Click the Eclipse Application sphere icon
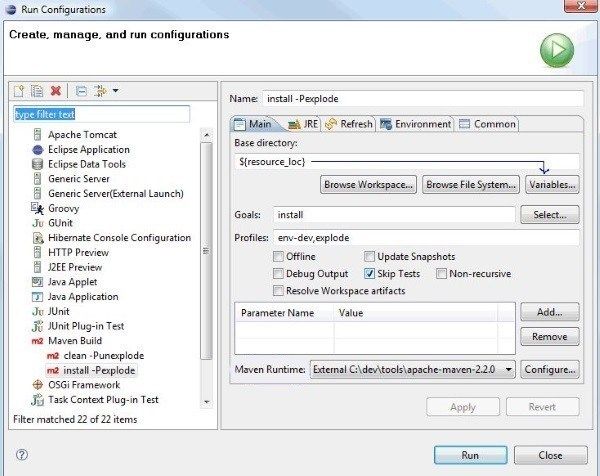The image size is (600, 476). [38, 150]
